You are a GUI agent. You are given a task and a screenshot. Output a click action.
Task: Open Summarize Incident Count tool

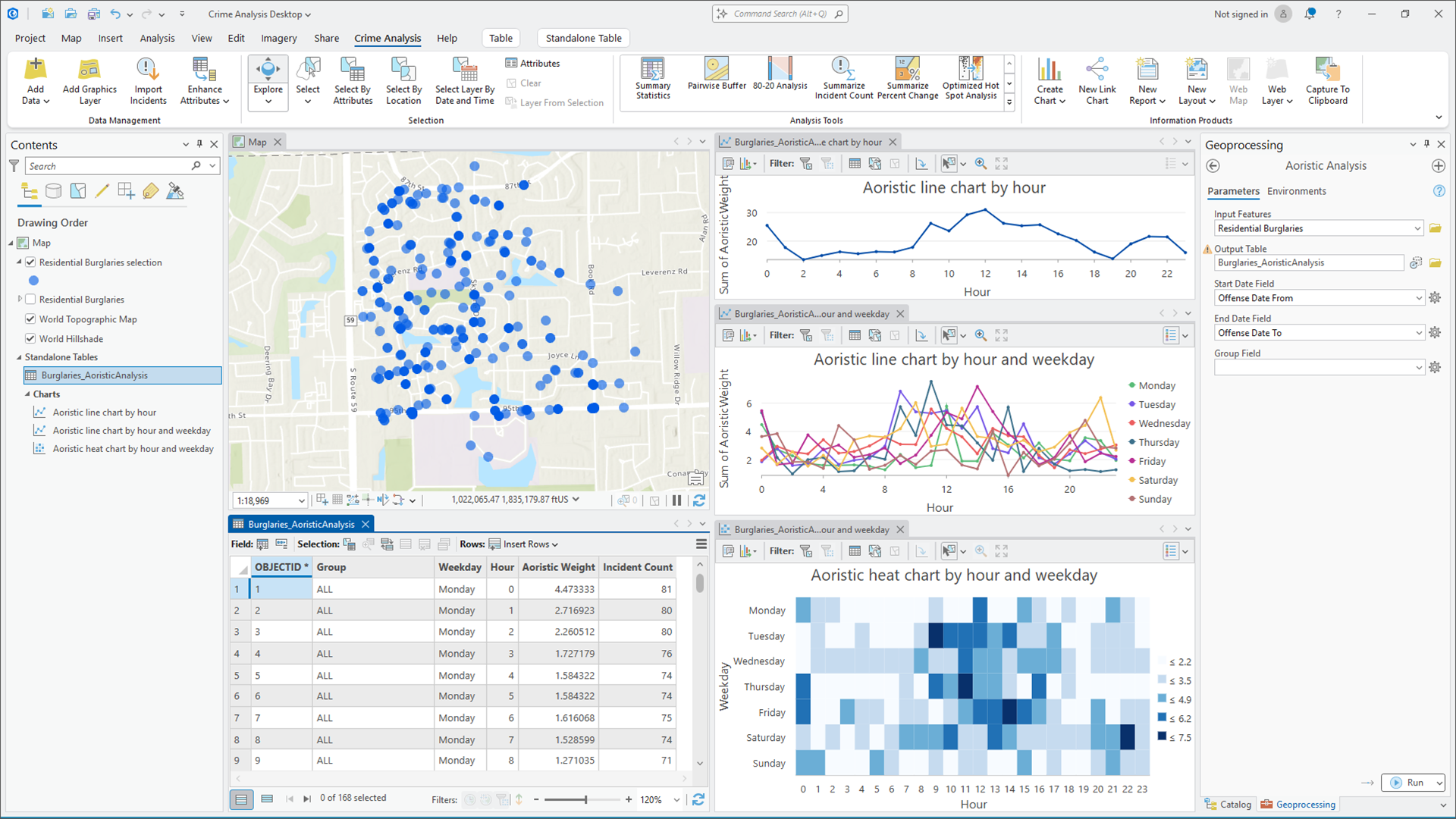coord(843,78)
